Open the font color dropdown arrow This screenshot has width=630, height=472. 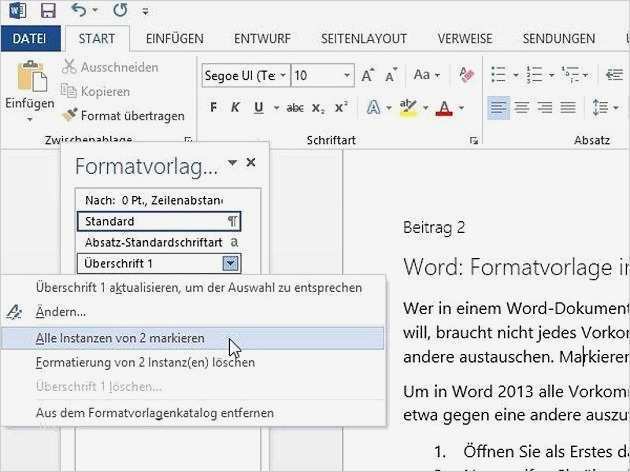coord(461,108)
